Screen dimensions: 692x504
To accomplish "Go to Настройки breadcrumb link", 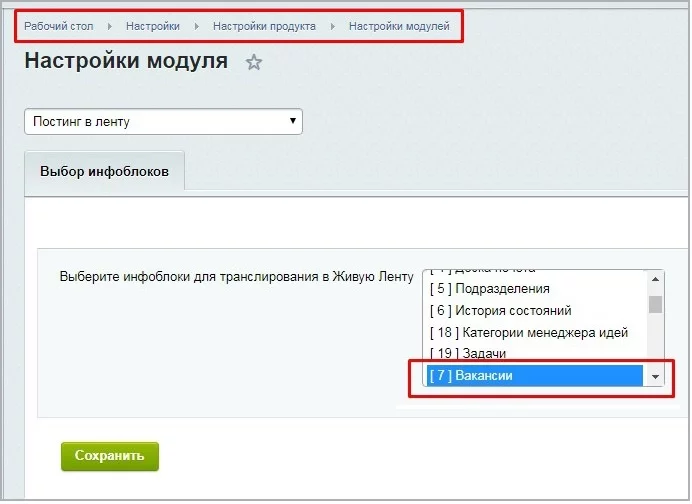I will 153,25.
